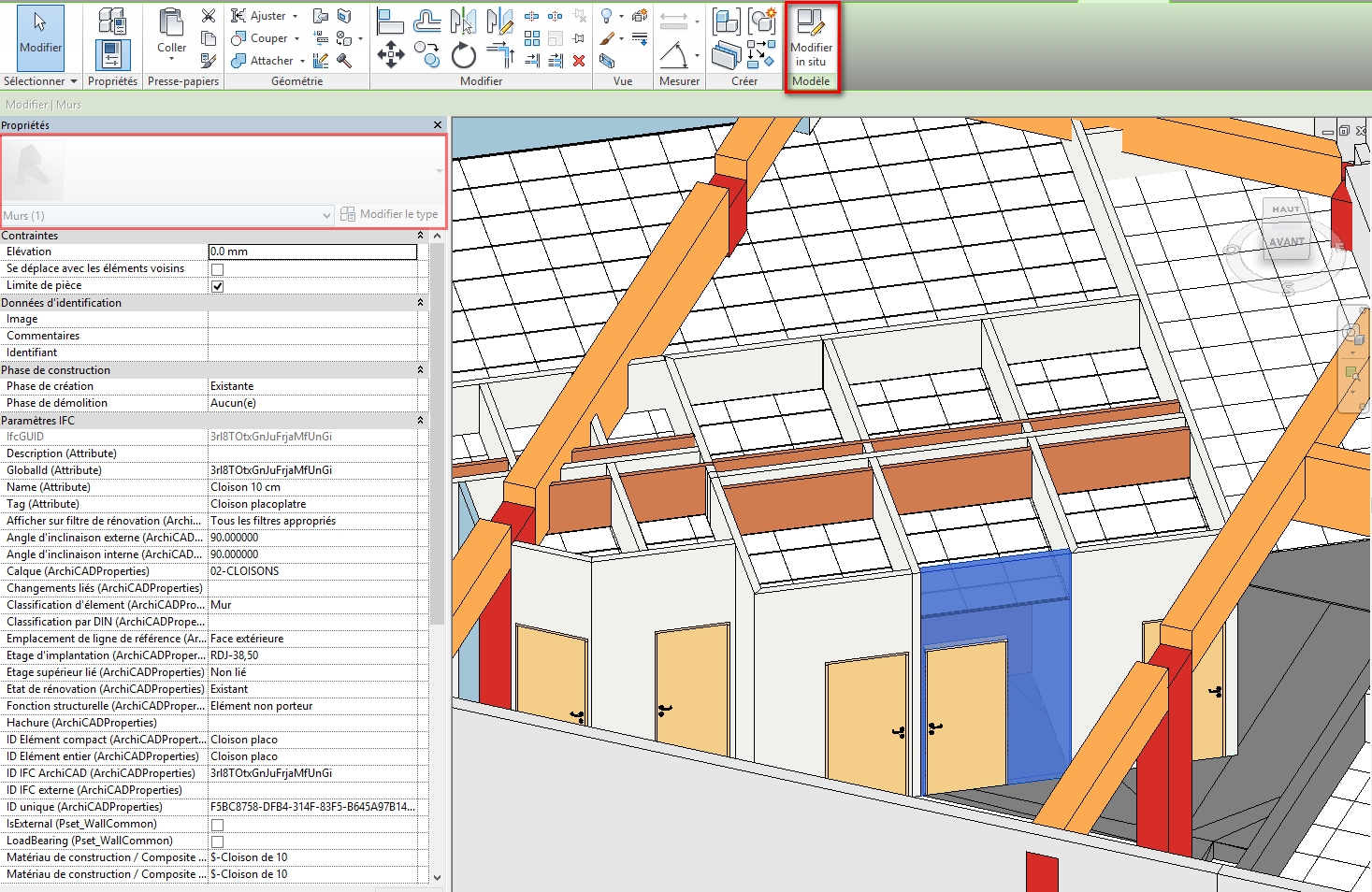The height and width of the screenshot is (892, 1372).
Task: Click the Properties panel scroll-down arrow
Action: point(437,877)
